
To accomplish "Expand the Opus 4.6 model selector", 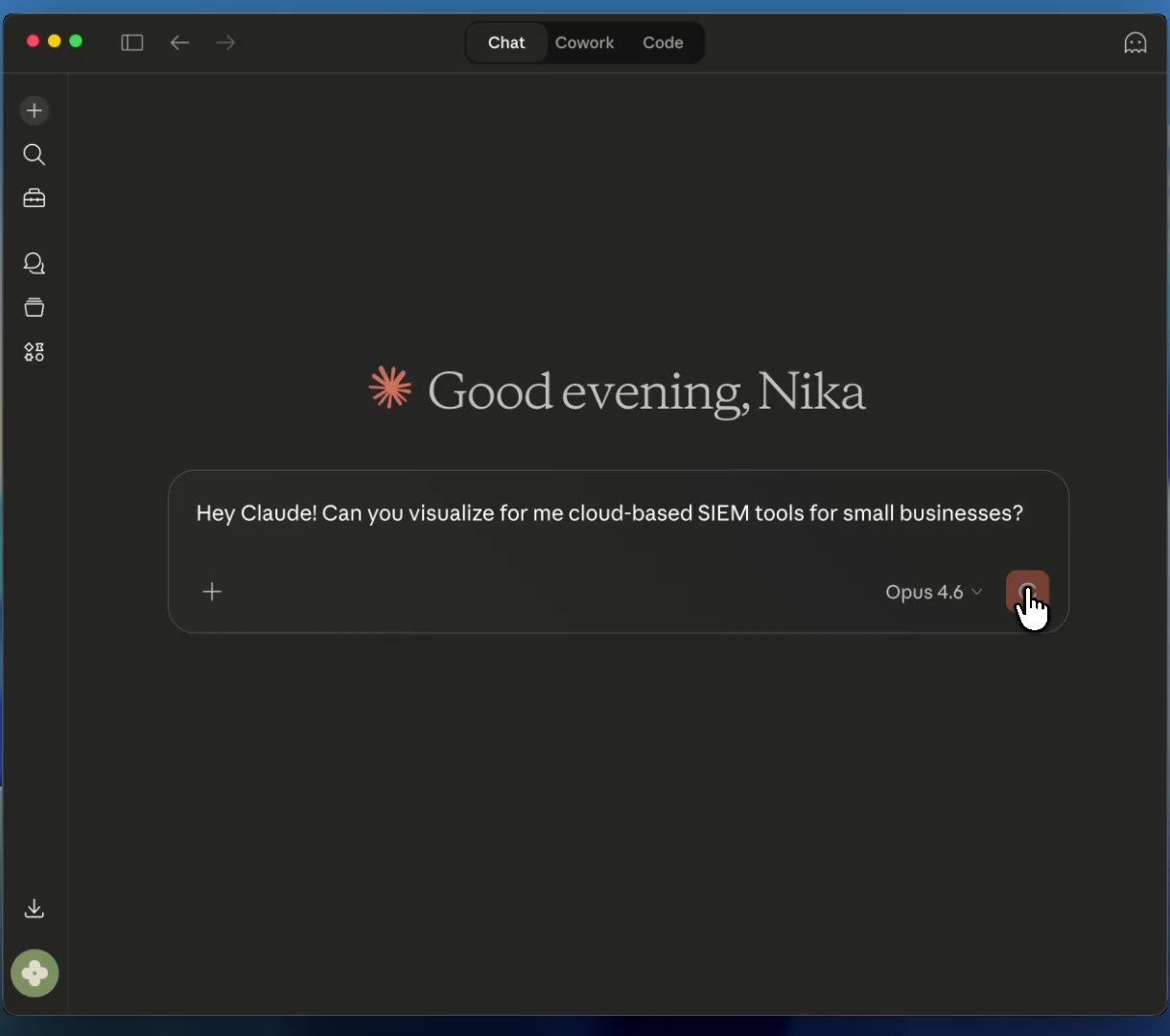I will click(x=933, y=592).
